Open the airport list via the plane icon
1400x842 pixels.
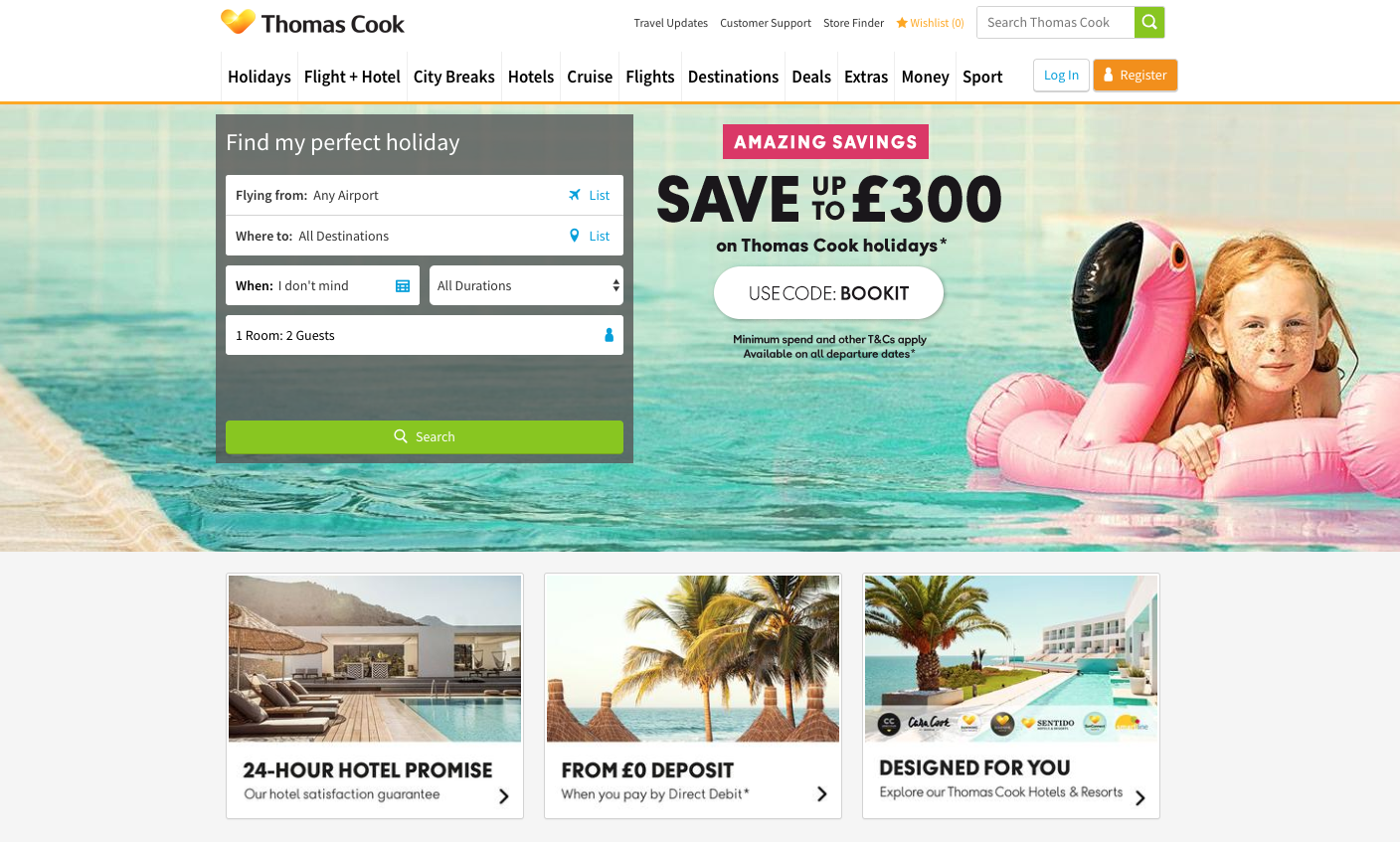tap(575, 195)
